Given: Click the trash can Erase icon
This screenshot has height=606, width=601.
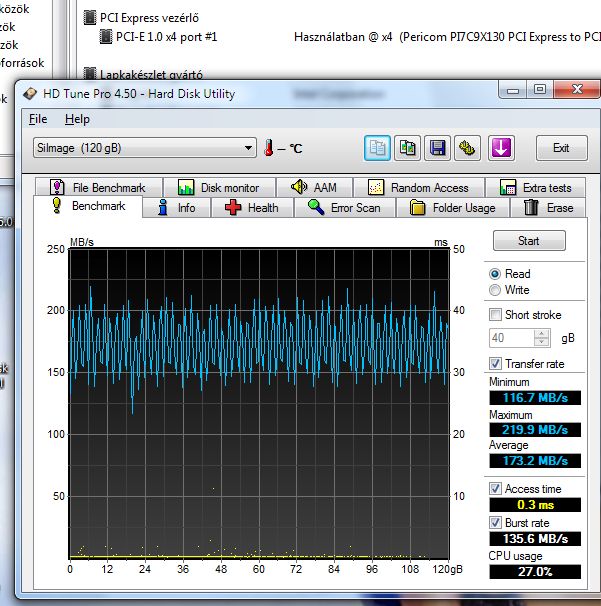Looking at the screenshot, I should tap(531, 208).
